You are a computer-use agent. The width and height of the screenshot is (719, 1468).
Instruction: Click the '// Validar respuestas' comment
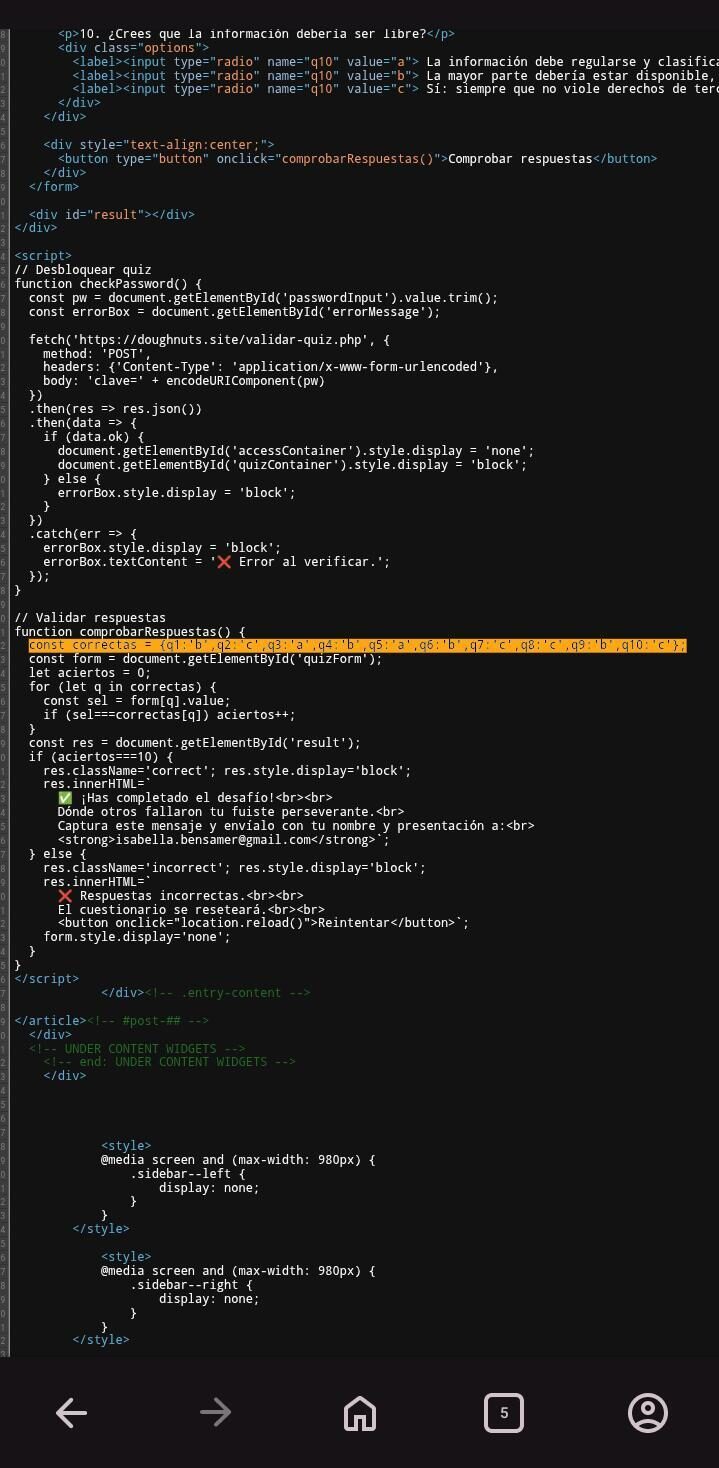pyautogui.click(x=90, y=617)
